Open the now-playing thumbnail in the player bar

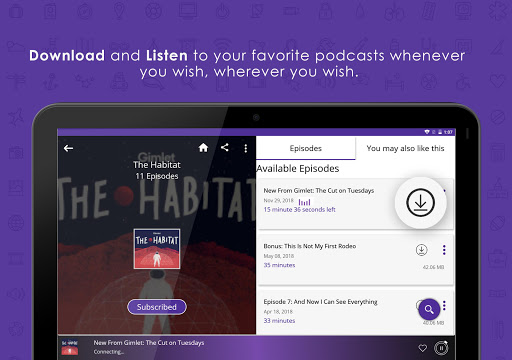pos(70,347)
